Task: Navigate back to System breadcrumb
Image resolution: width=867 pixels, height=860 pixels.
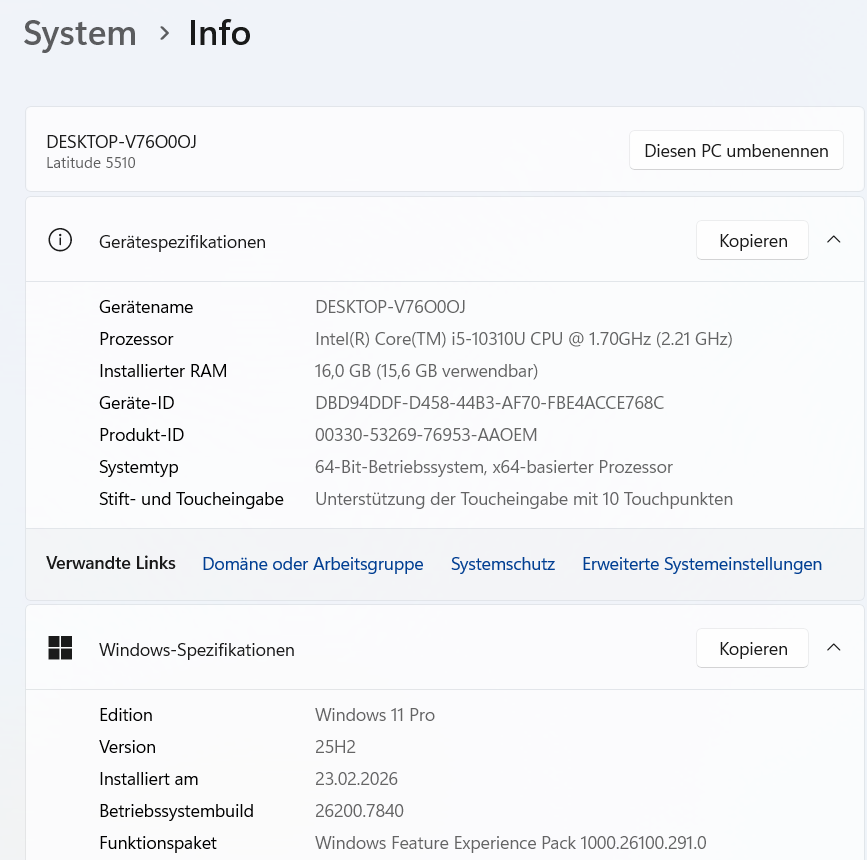Action: tap(80, 33)
